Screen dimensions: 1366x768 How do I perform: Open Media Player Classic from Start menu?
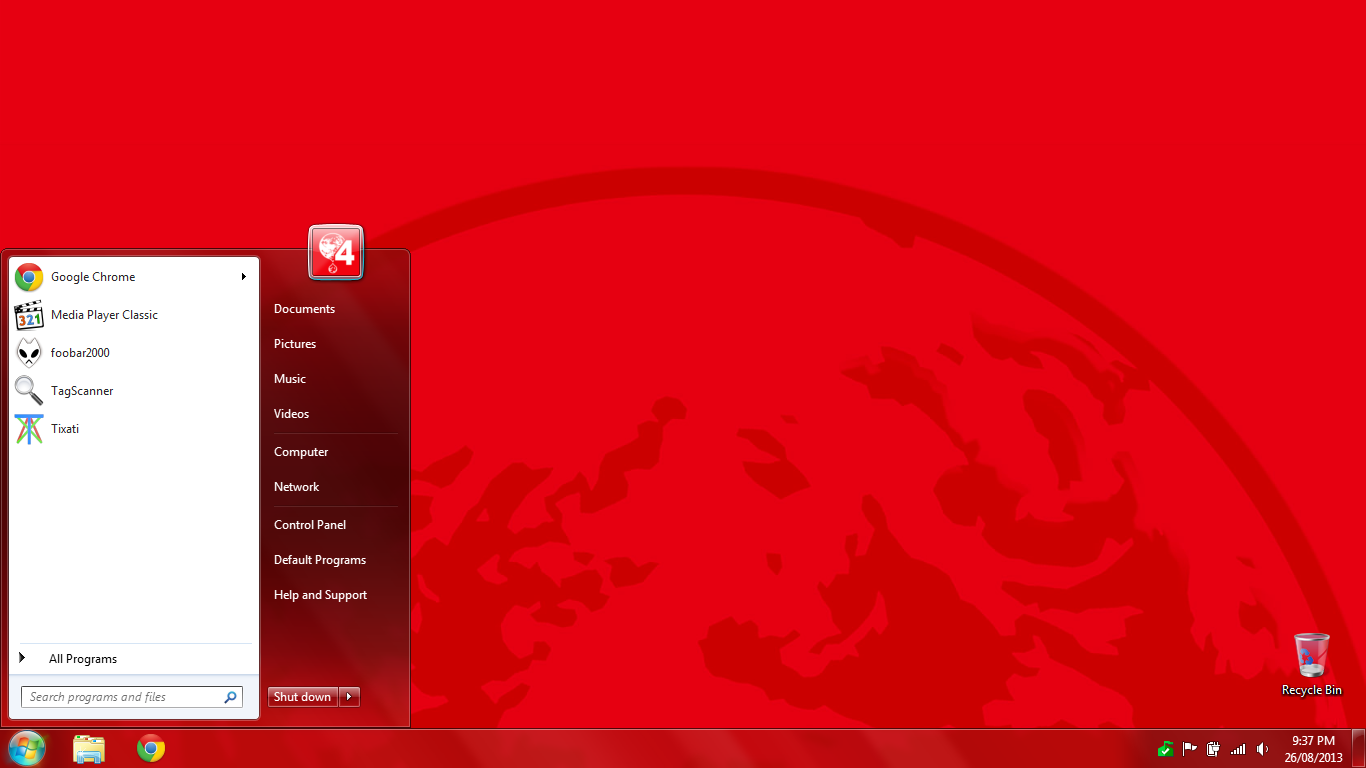point(104,315)
